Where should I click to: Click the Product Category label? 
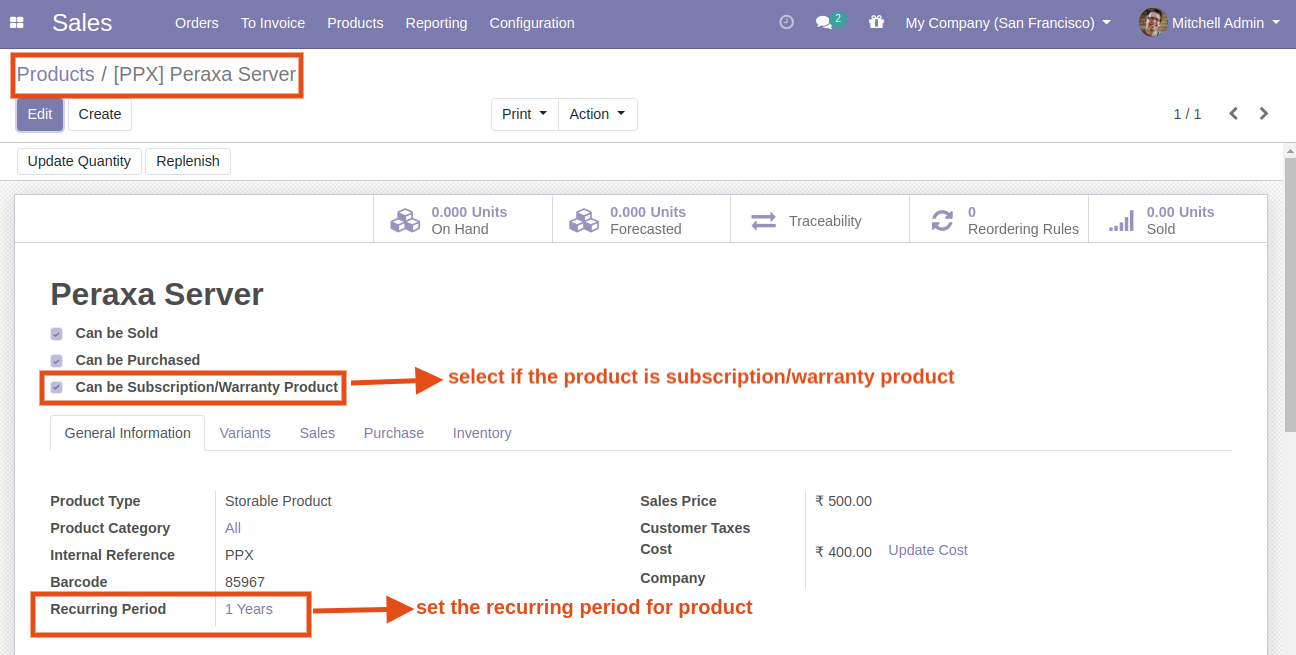tap(110, 528)
